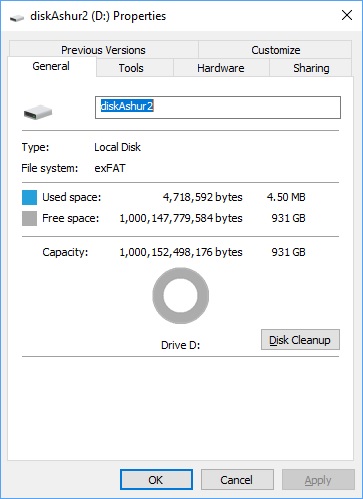
Task: Click the 'Capacity:' label
Action: point(65,252)
